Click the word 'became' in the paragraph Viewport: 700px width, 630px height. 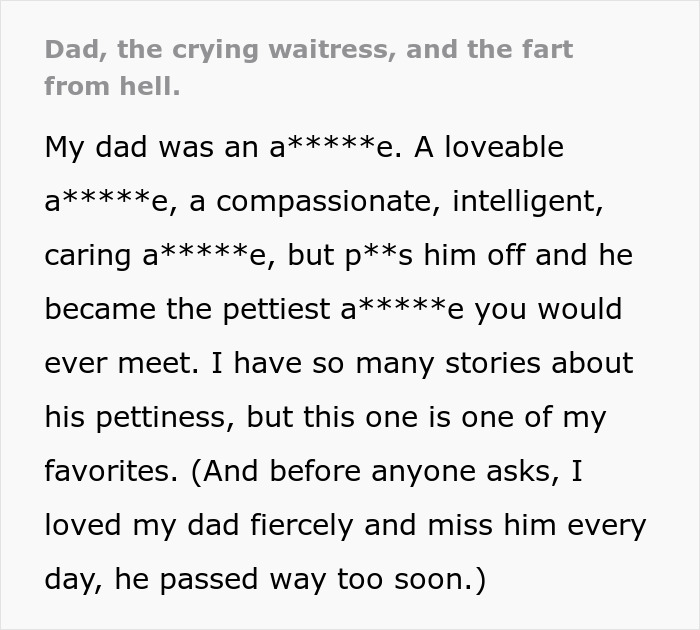point(100,309)
